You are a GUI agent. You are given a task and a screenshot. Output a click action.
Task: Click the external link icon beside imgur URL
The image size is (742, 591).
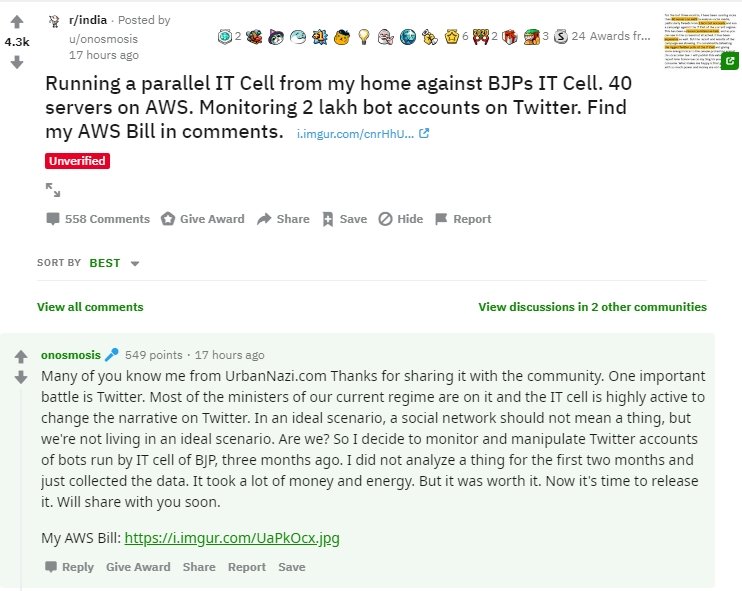(424, 133)
